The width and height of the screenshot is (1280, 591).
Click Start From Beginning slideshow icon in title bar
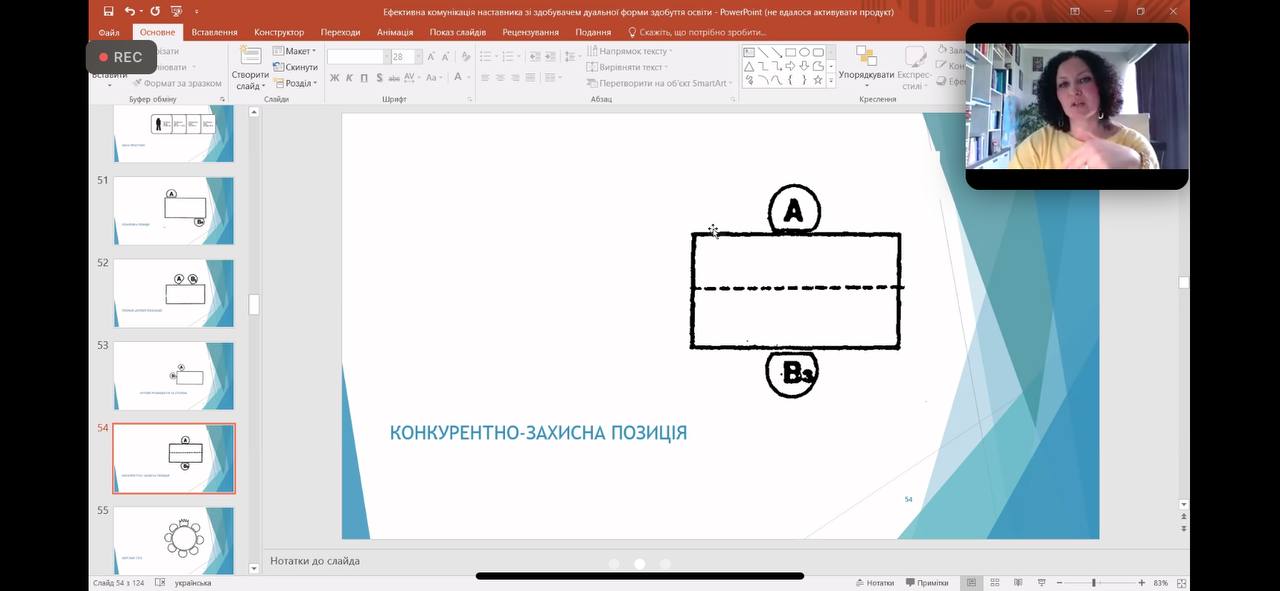point(178,12)
